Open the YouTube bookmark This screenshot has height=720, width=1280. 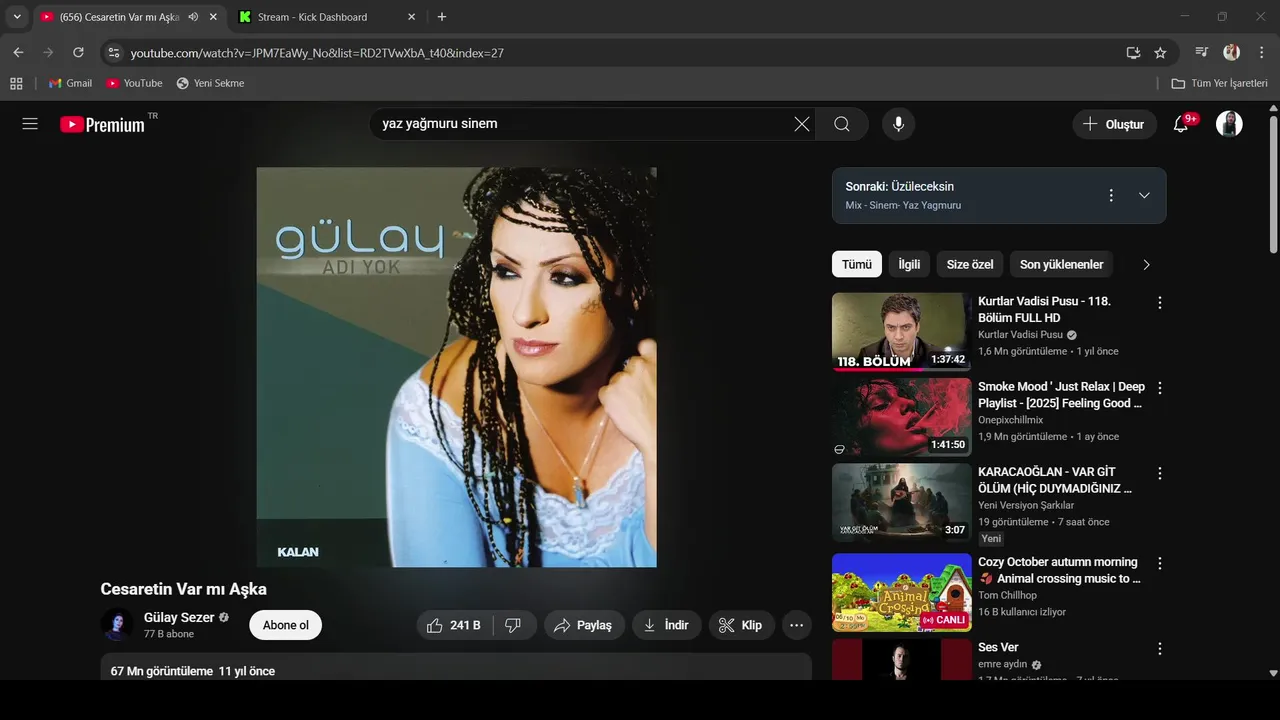click(134, 83)
